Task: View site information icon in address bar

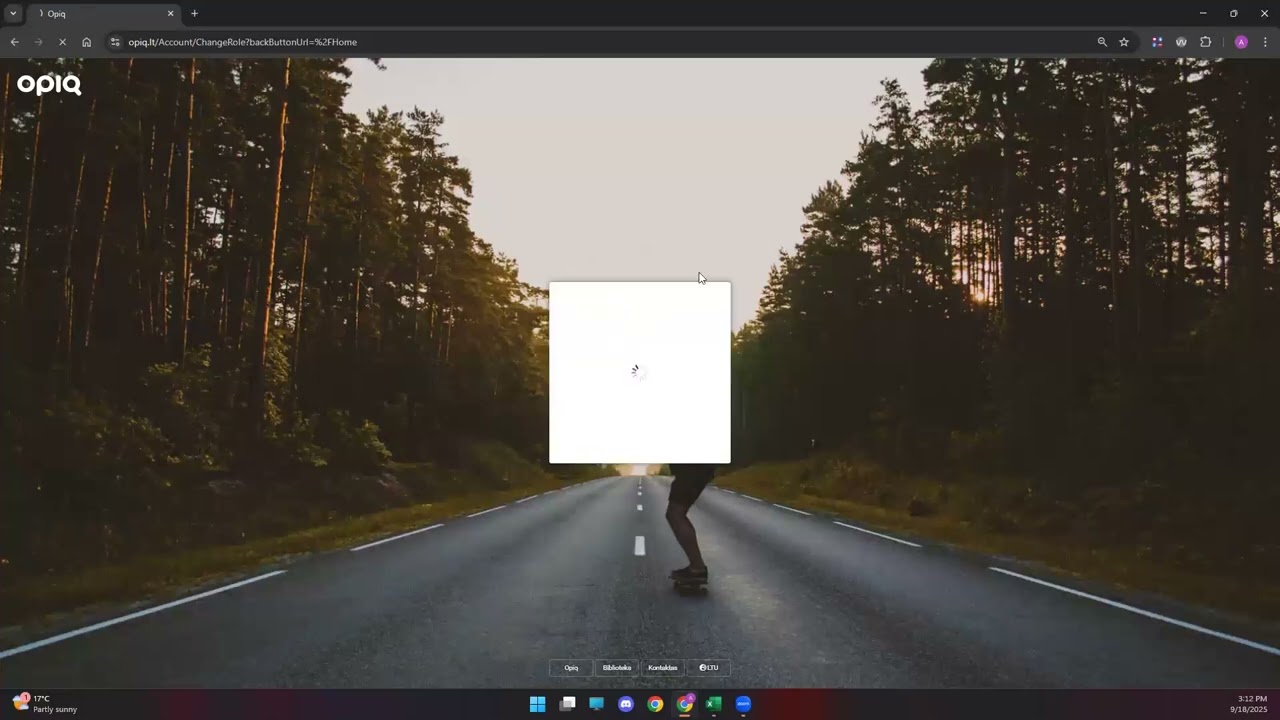Action: (115, 42)
